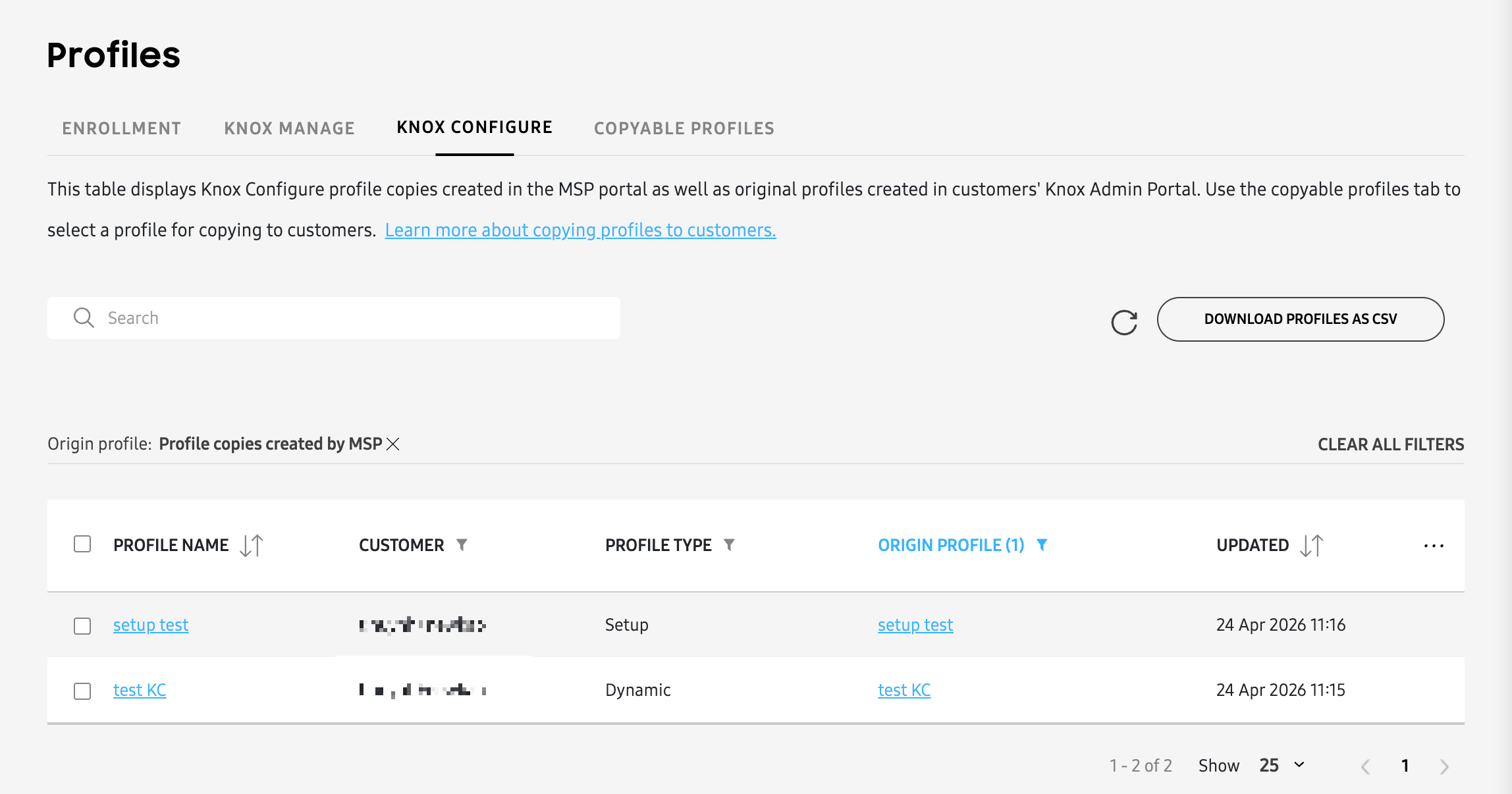This screenshot has height=794, width=1512.
Task: Open the Profile Type filter icon
Action: (x=729, y=544)
